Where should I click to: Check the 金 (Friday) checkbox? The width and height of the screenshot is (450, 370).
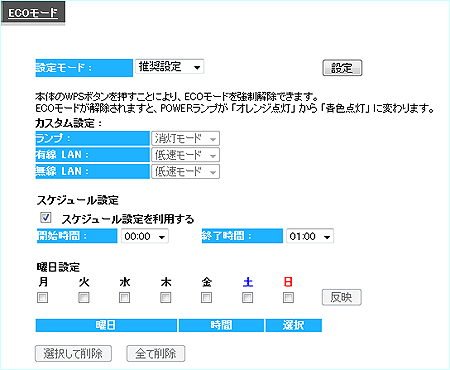click(206, 297)
